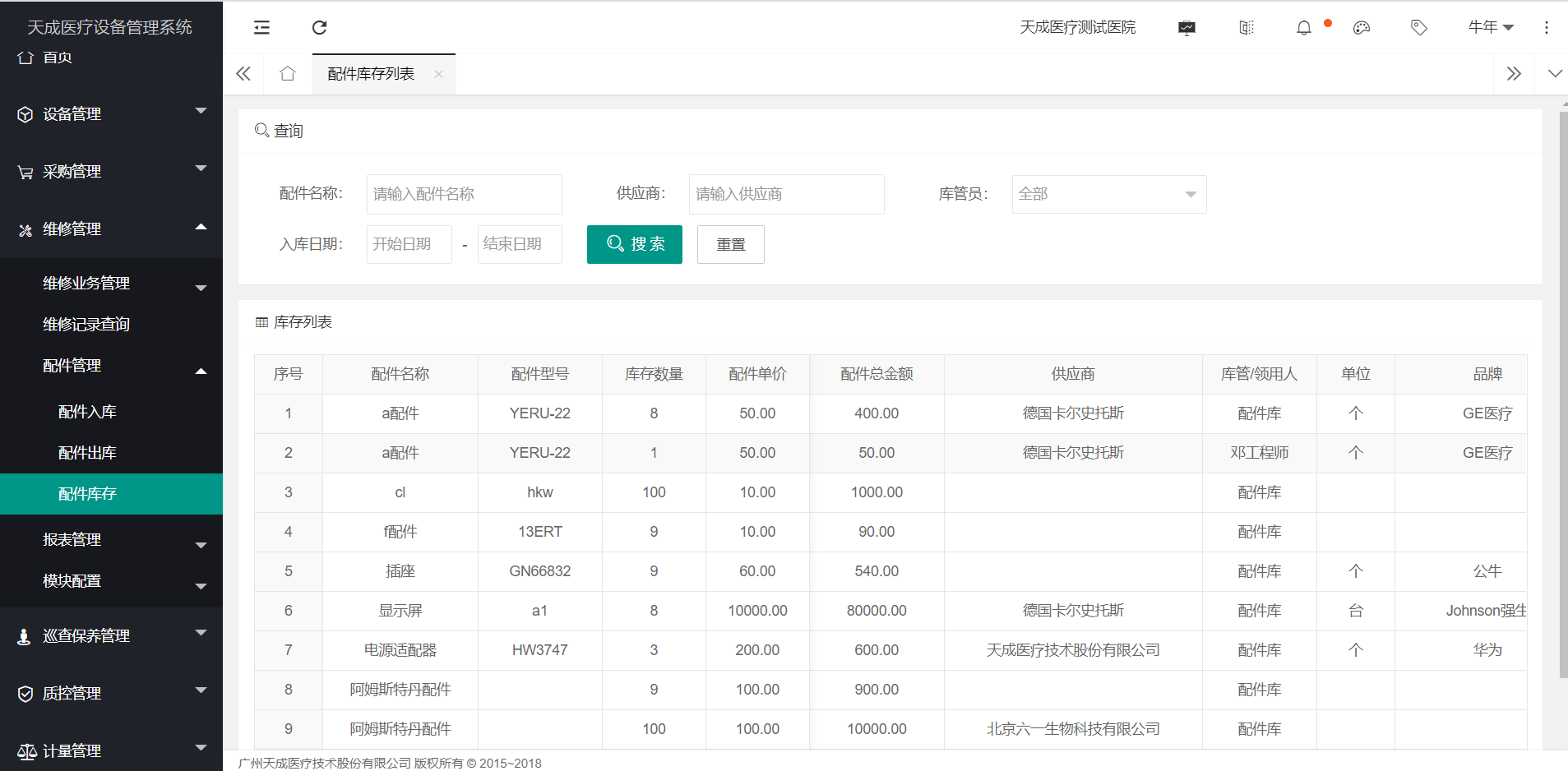Expand 维修业务管理 submenu
The height and width of the screenshot is (771, 1568).
coord(111,284)
